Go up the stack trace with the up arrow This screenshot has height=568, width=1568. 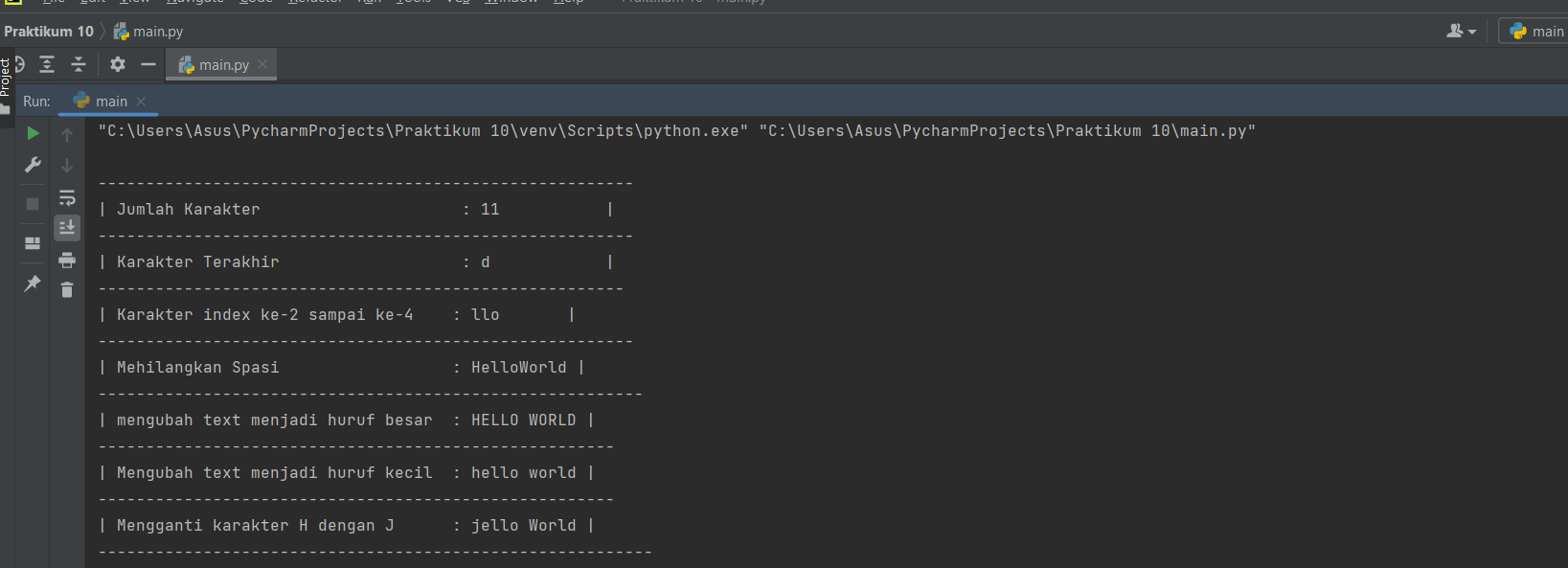tap(67, 135)
